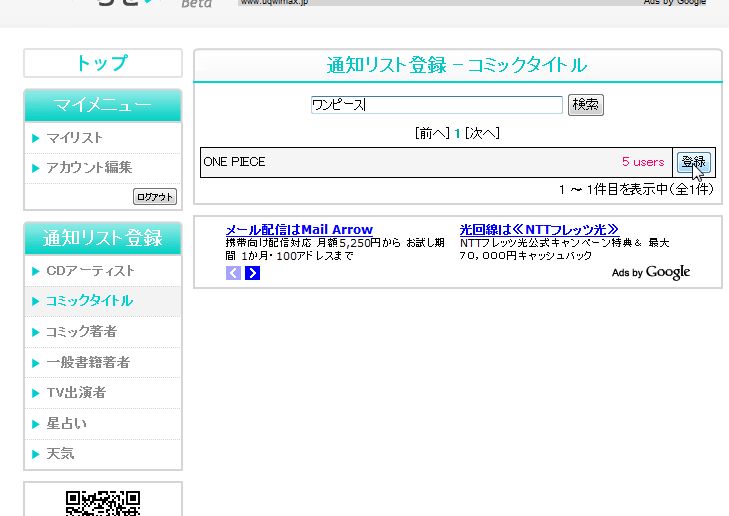Click page number 1 in pagination
729x516 pixels.
pyautogui.click(x=457, y=134)
